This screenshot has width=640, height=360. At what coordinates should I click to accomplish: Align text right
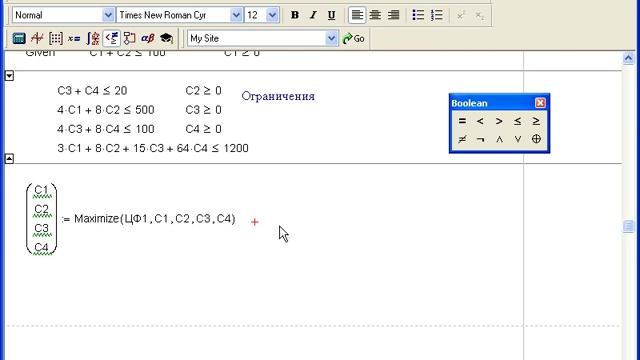point(393,15)
